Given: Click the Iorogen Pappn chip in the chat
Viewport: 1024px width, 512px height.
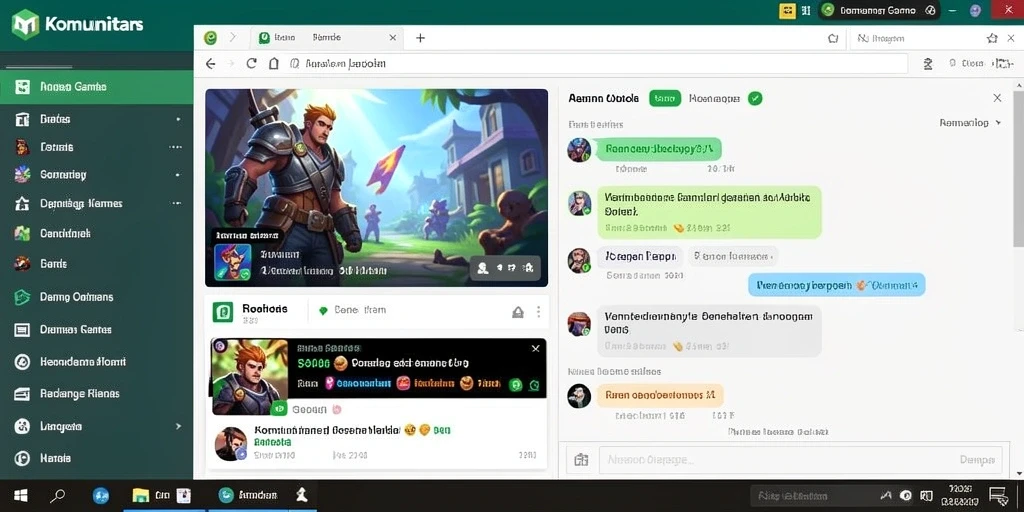Looking at the screenshot, I should (x=640, y=256).
